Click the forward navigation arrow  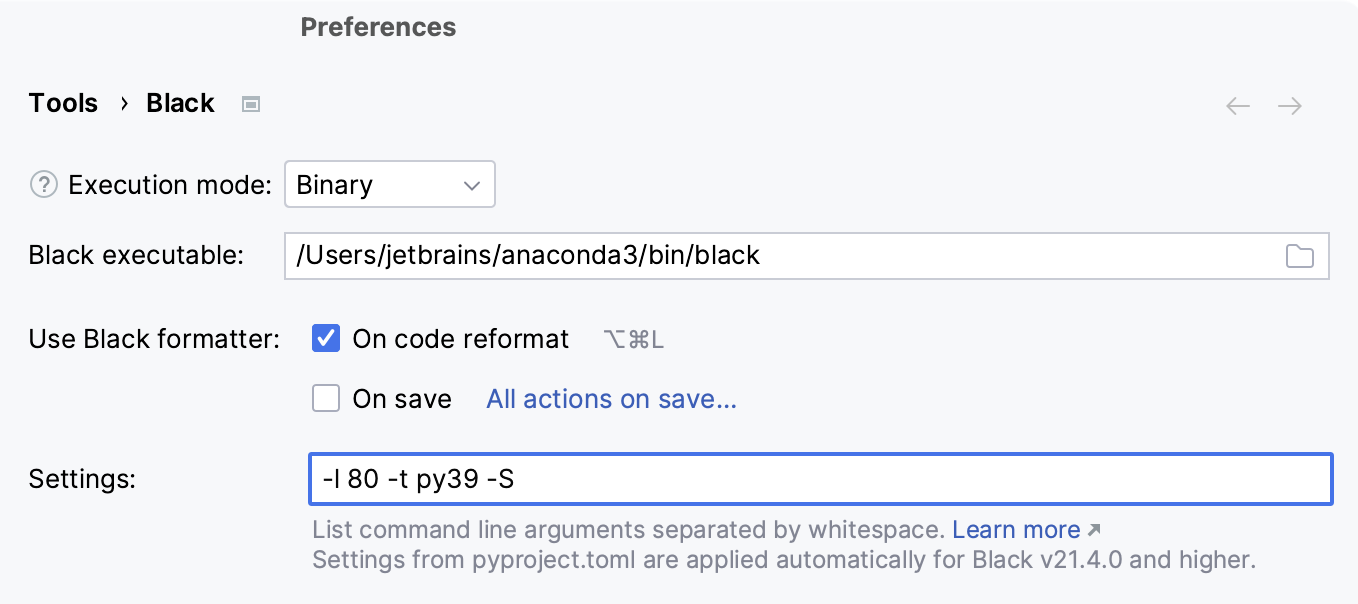pyautogui.click(x=1289, y=105)
